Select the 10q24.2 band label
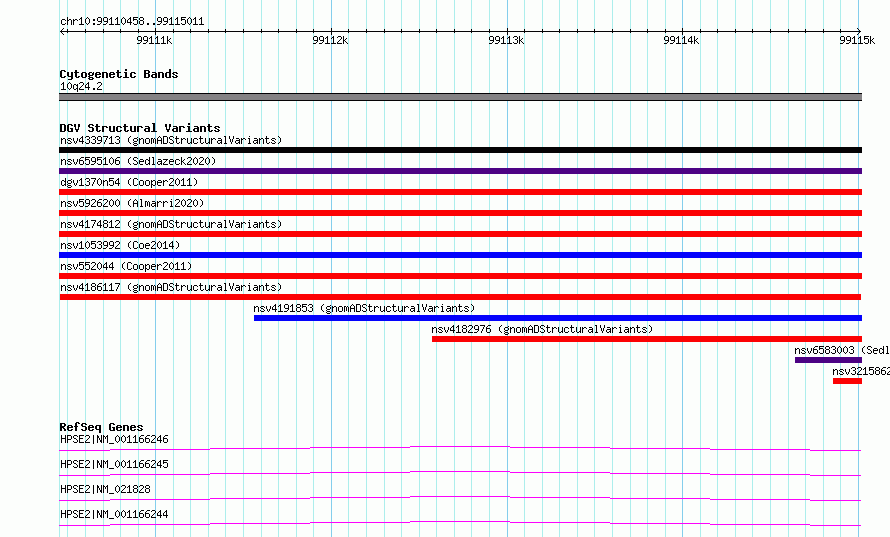890x537 pixels. pos(81,86)
